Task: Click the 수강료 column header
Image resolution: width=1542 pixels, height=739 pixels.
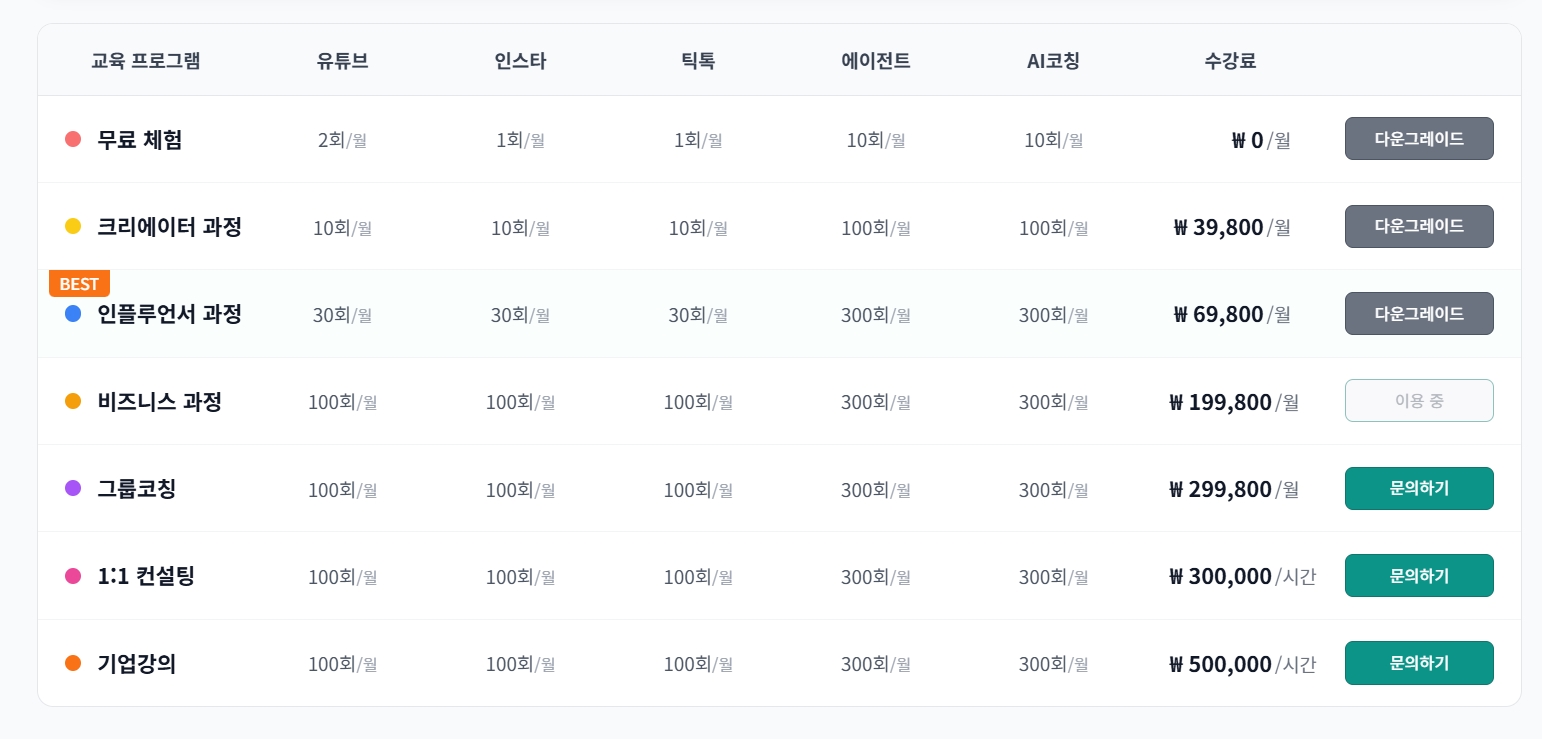Action: pyautogui.click(x=1230, y=61)
